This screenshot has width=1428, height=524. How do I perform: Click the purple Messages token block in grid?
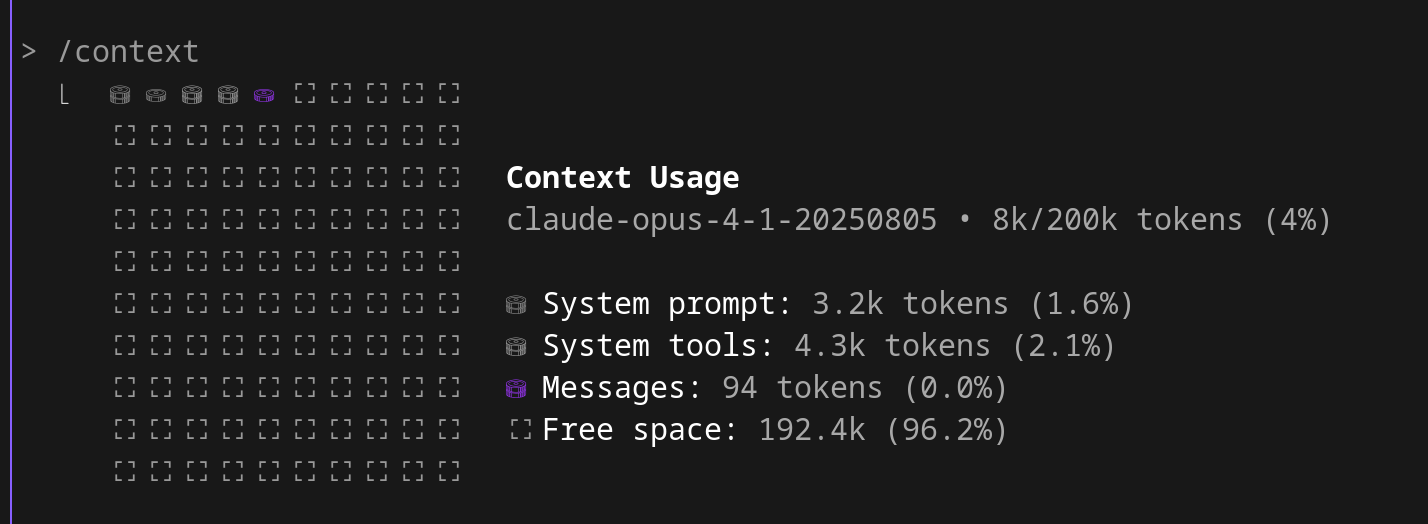coord(264,95)
